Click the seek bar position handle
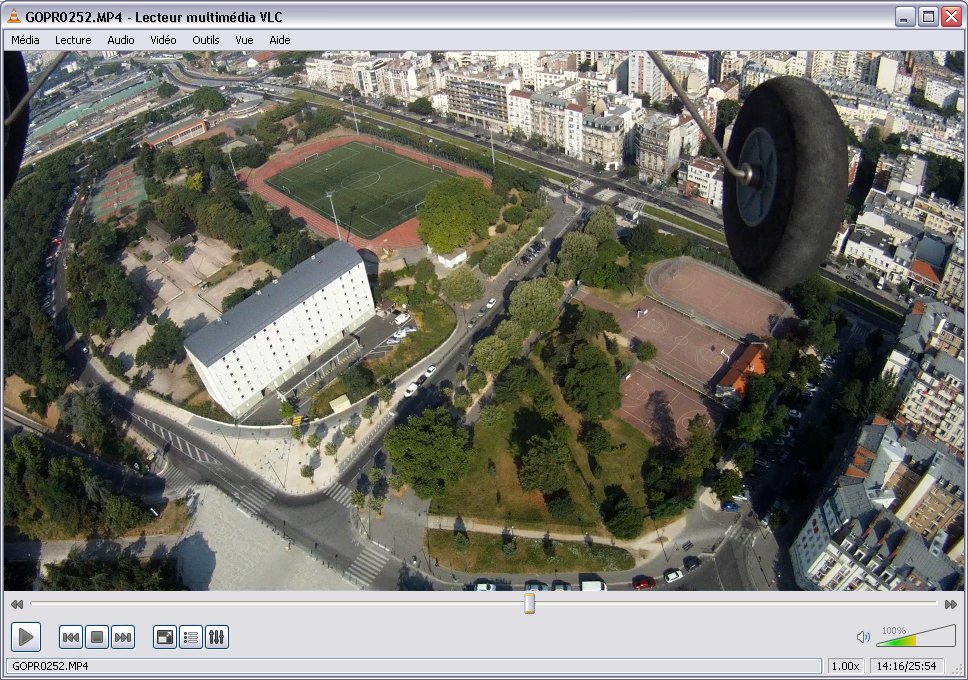968x680 pixels. tap(529, 603)
